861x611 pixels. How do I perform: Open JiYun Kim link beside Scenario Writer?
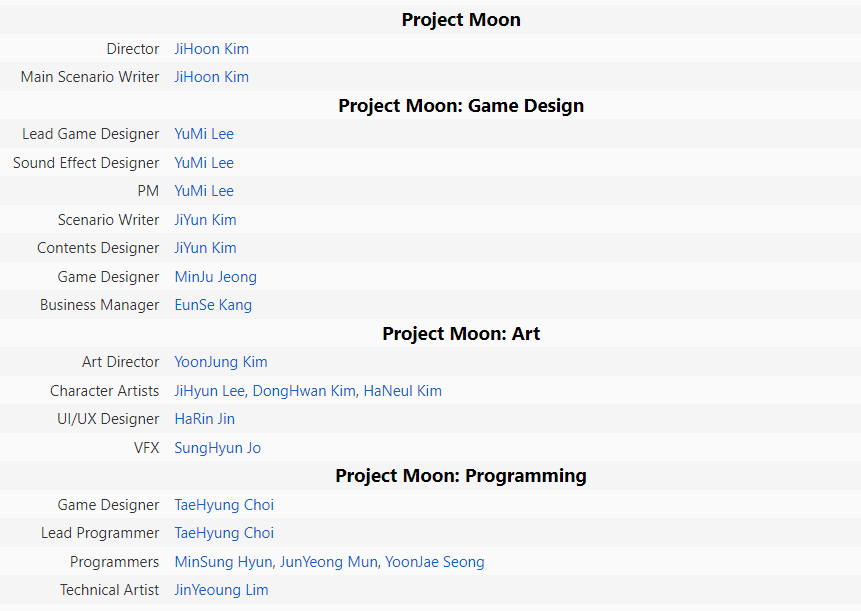tap(205, 220)
